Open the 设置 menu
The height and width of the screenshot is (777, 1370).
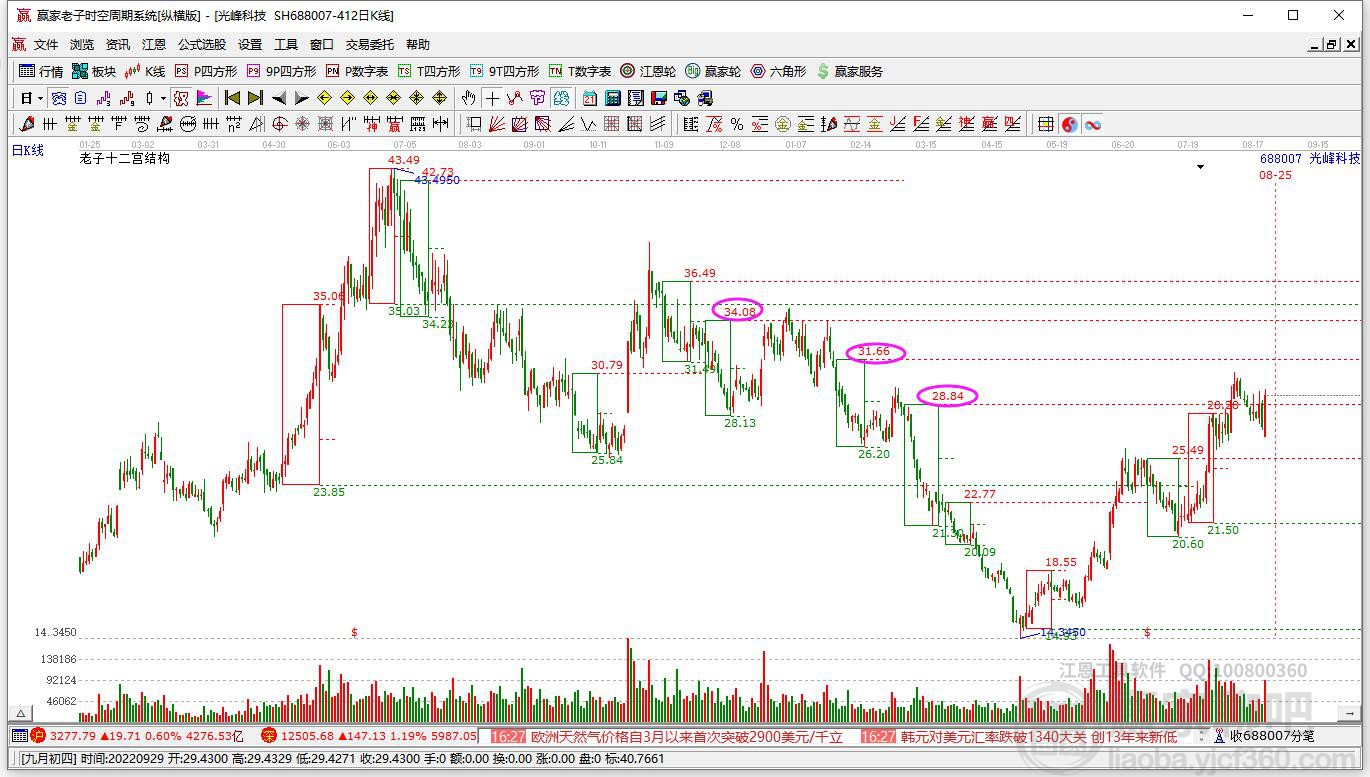point(250,45)
